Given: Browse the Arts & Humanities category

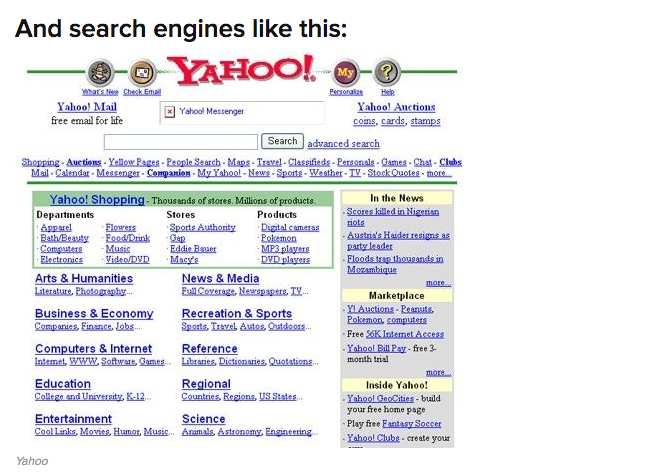Looking at the screenshot, I should pos(83,279).
